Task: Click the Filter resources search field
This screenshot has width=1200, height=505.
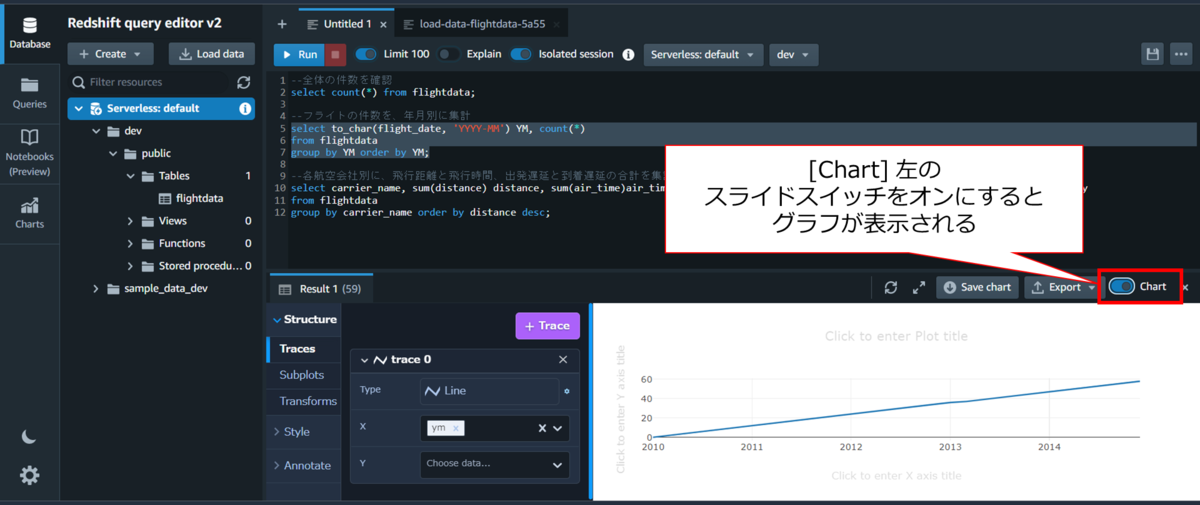Action: (x=150, y=82)
